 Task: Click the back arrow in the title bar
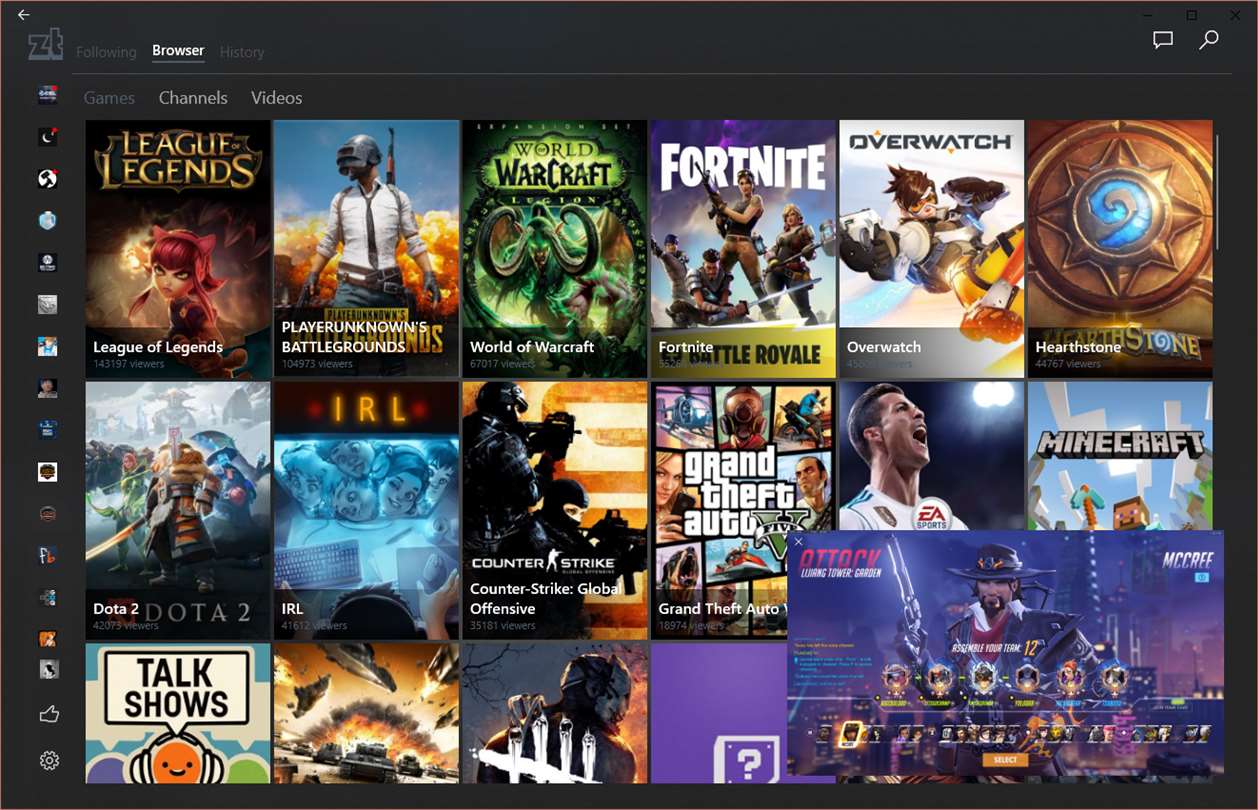tap(24, 15)
